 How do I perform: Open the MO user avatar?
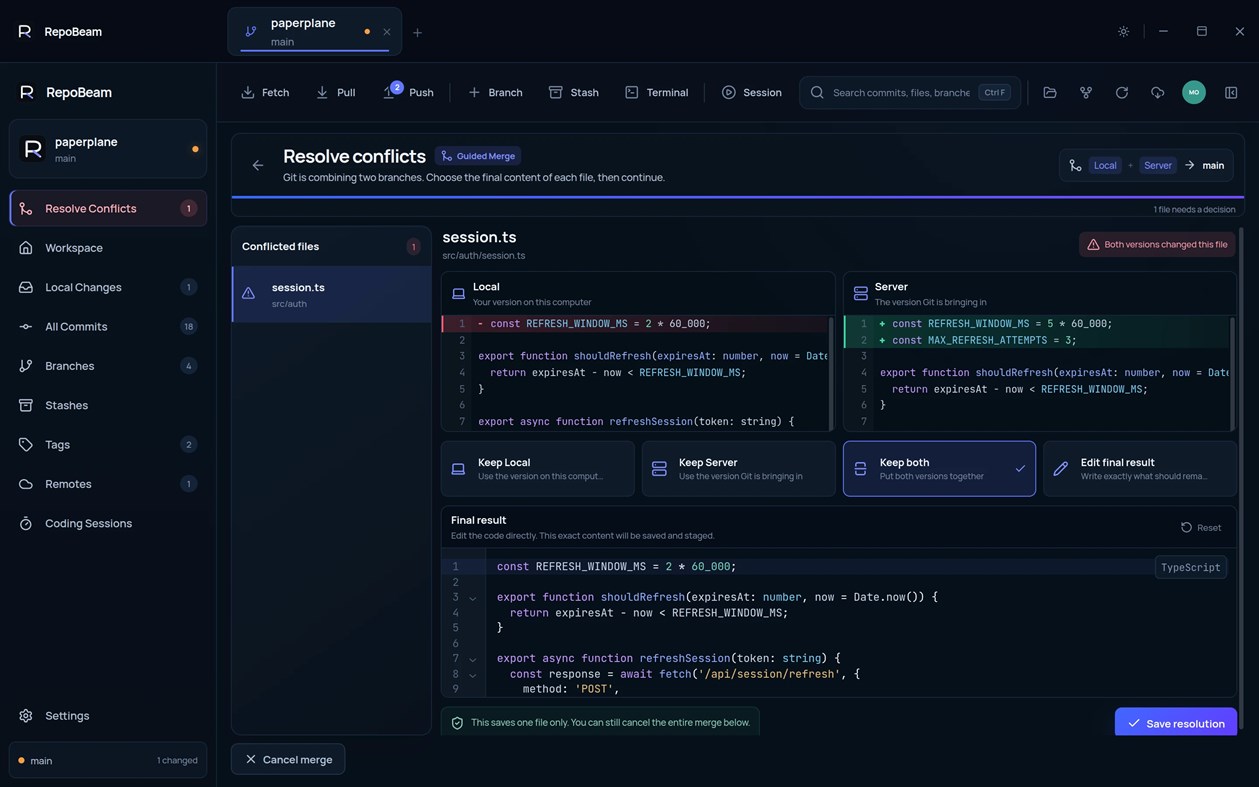click(1193, 92)
